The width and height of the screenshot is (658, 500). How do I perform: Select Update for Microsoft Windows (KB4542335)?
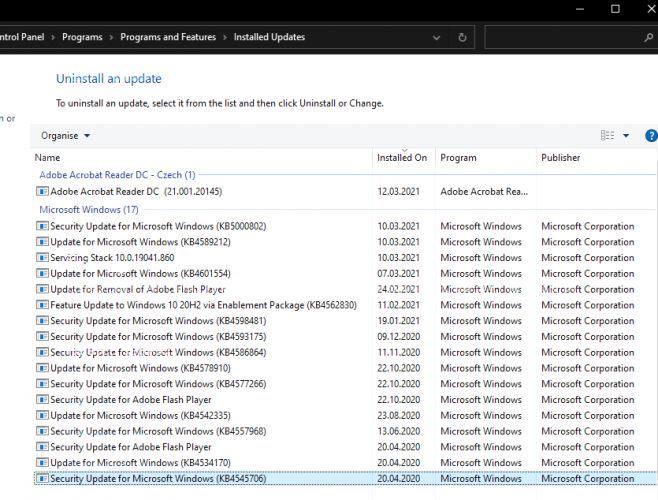pyautogui.click(x=345, y=416)
